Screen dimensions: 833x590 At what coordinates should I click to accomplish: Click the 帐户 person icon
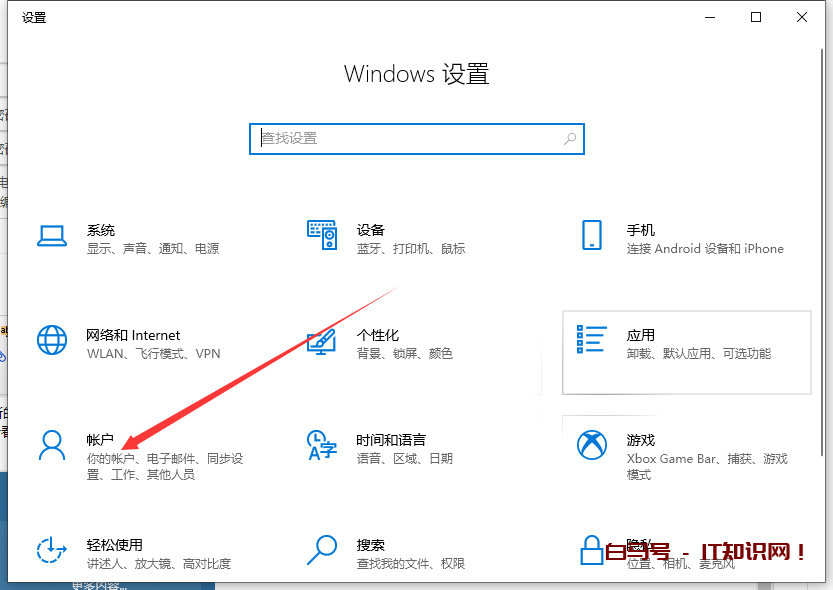click(51, 445)
